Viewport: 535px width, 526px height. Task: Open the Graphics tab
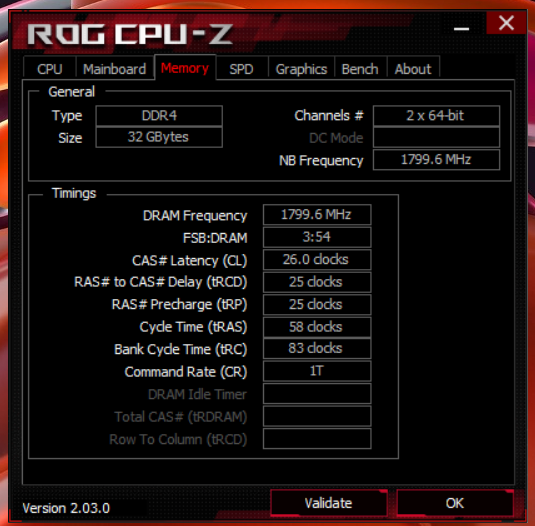click(x=301, y=69)
